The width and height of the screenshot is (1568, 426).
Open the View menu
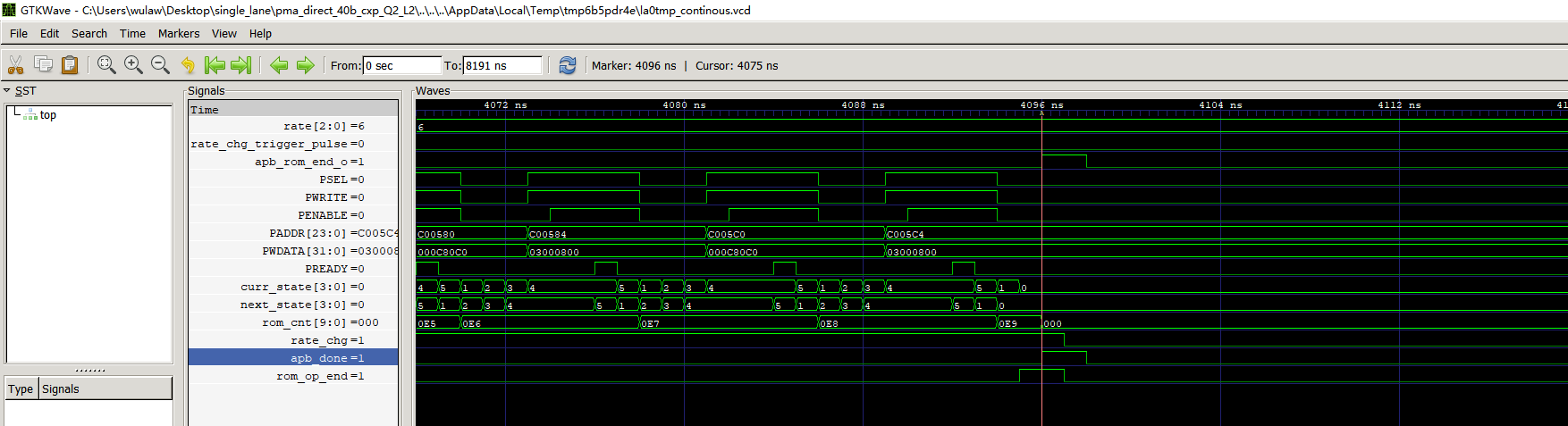click(x=224, y=33)
